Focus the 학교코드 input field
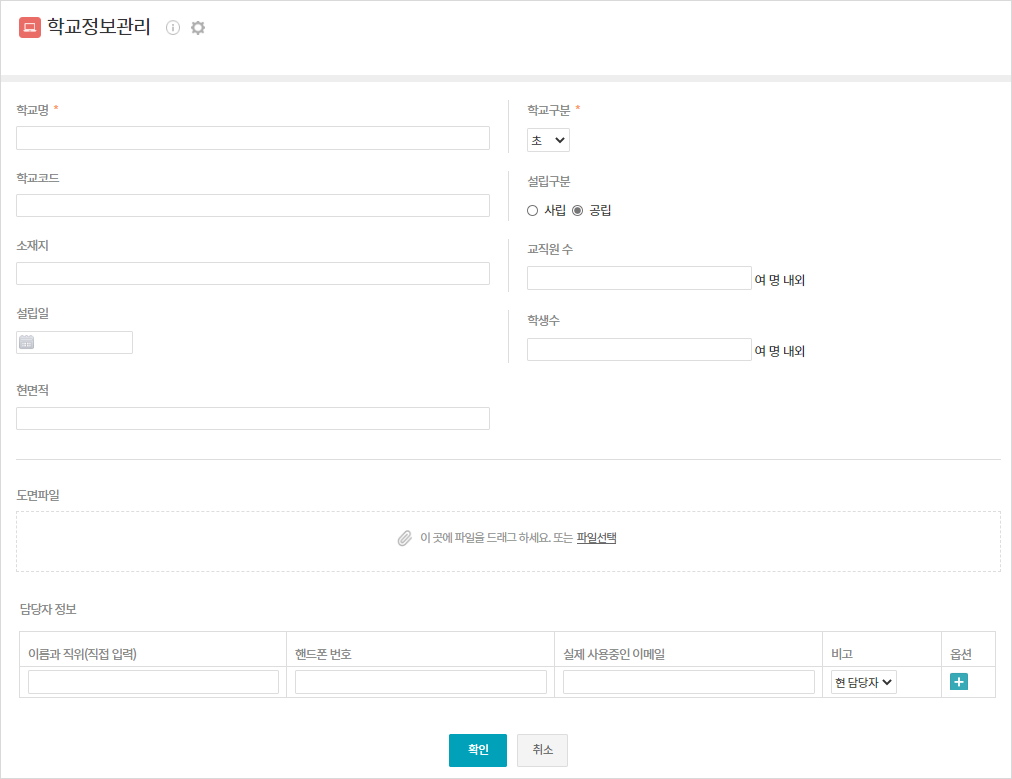The height and width of the screenshot is (779, 1012). coord(253,206)
